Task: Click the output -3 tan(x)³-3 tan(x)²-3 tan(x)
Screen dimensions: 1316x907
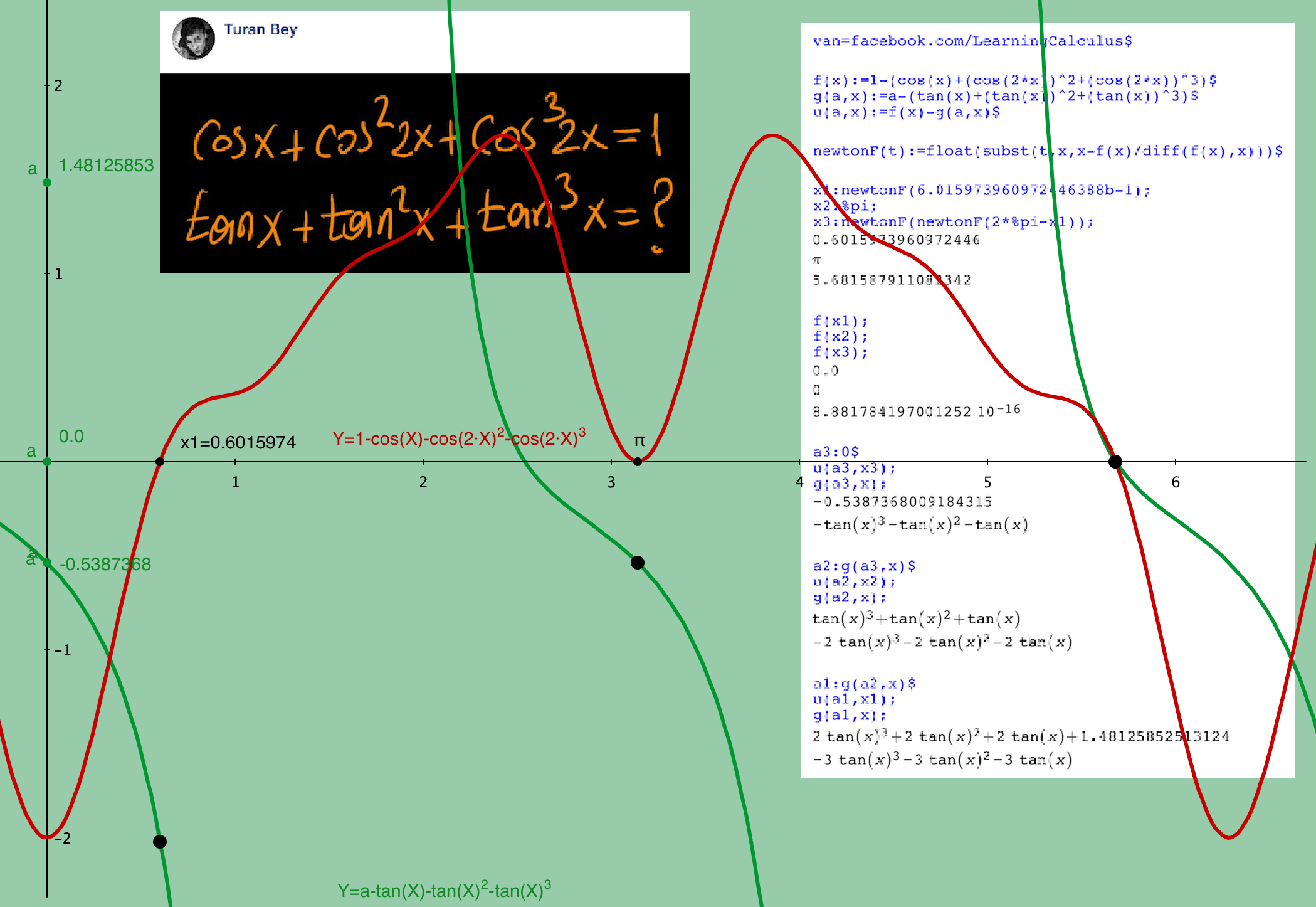Action: coord(942,760)
